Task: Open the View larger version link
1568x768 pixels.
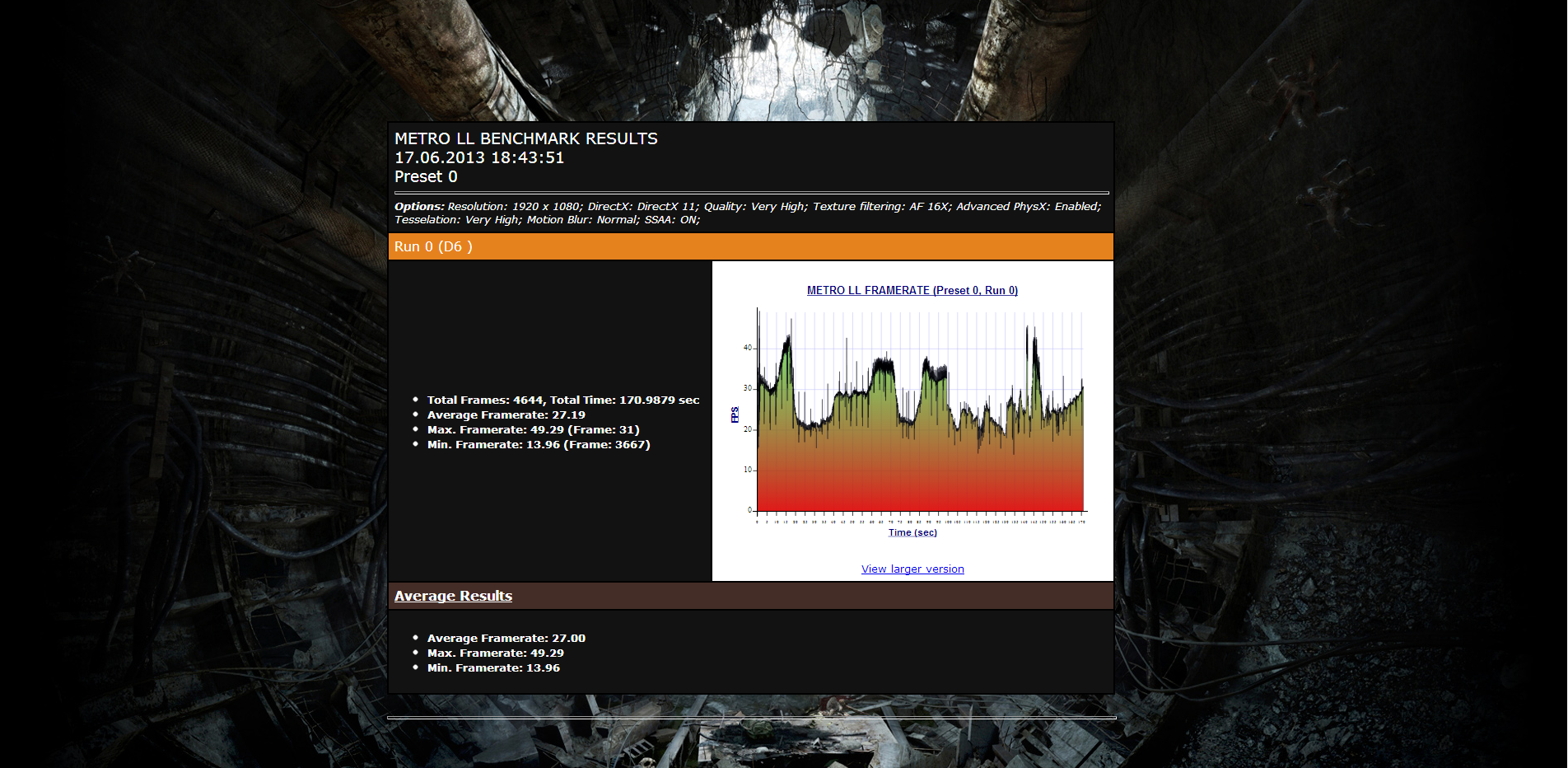Action: point(912,569)
